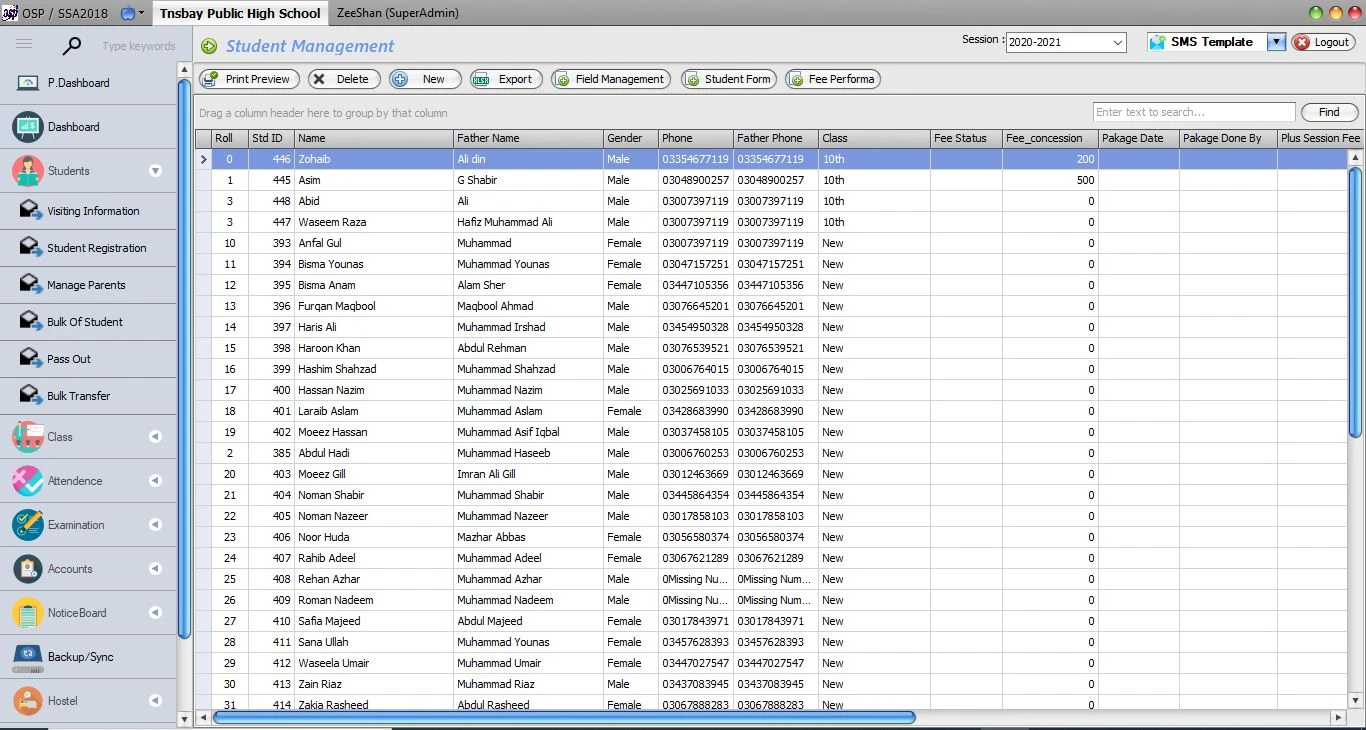Screen dimensions: 1366x730
Task: Open the SMS Template dropdown arrow
Action: tap(1275, 42)
